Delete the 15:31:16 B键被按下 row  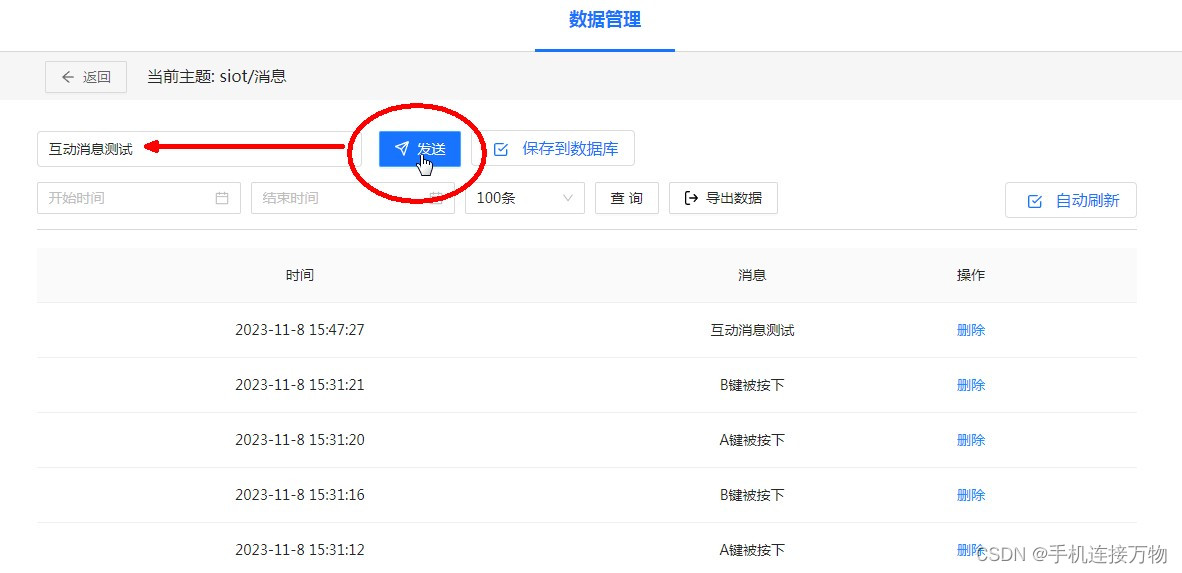[x=971, y=495]
